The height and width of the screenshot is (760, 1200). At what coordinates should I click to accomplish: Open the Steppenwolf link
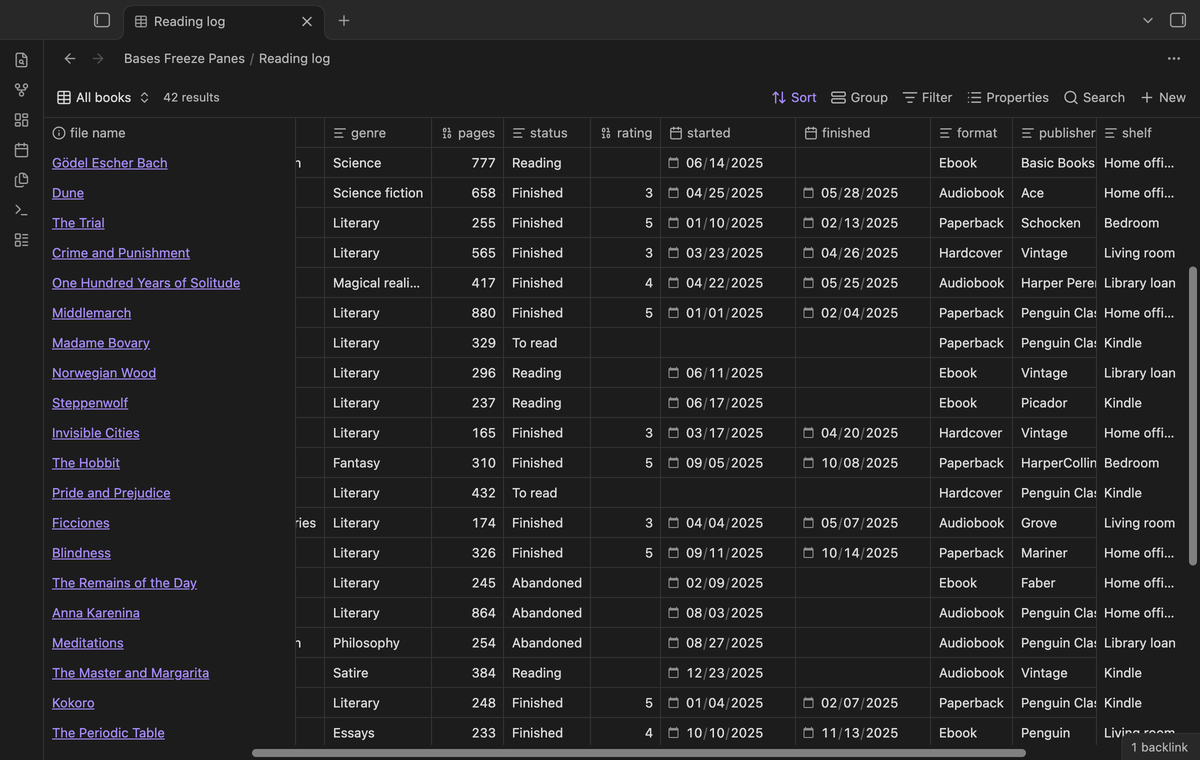click(x=90, y=403)
